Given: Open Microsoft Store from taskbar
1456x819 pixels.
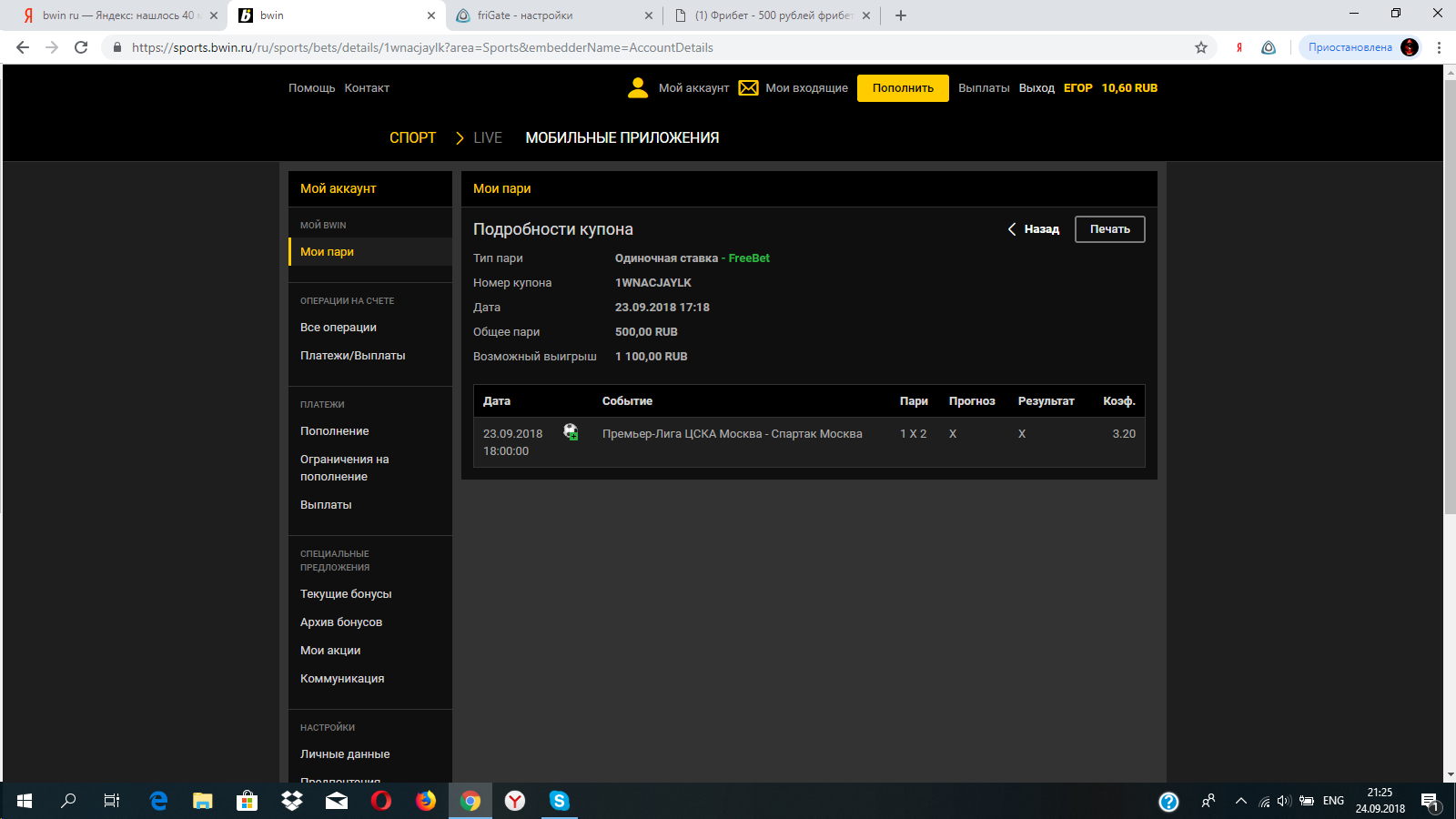Looking at the screenshot, I should click(x=247, y=801).
